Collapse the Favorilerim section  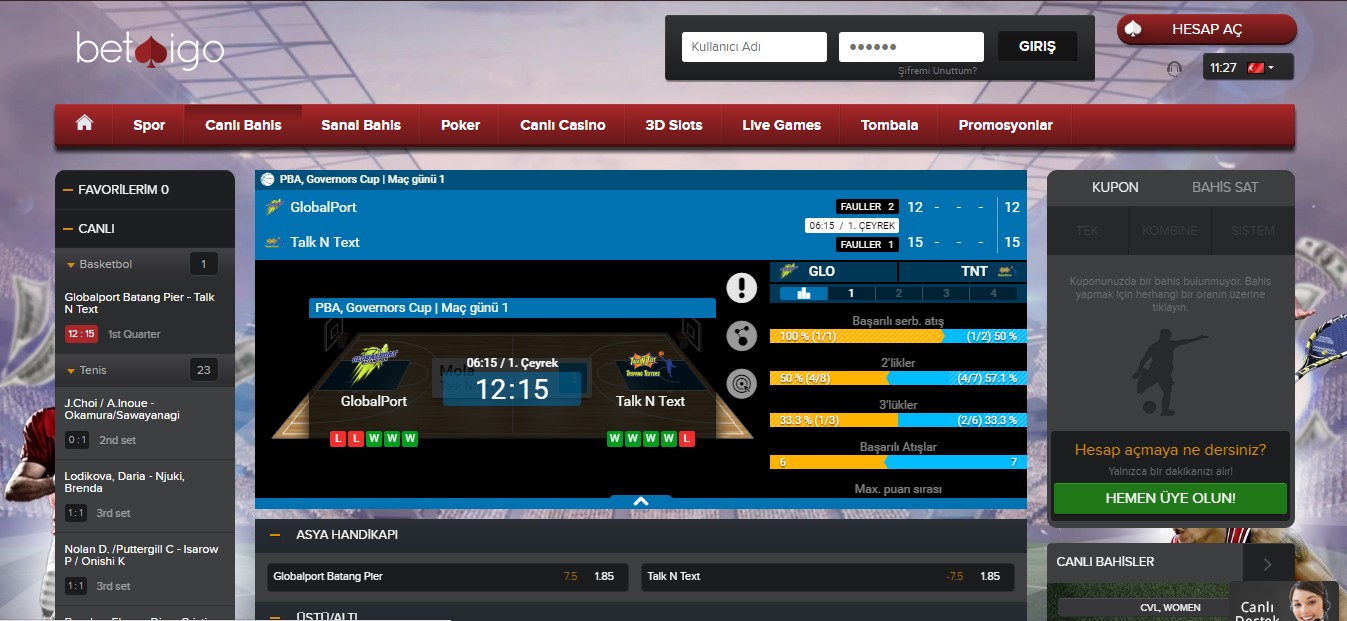(x=68, y=189)
